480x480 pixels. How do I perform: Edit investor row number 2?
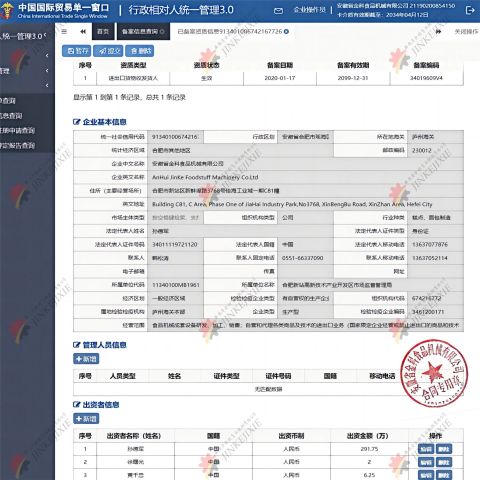[x=426, y=462]
